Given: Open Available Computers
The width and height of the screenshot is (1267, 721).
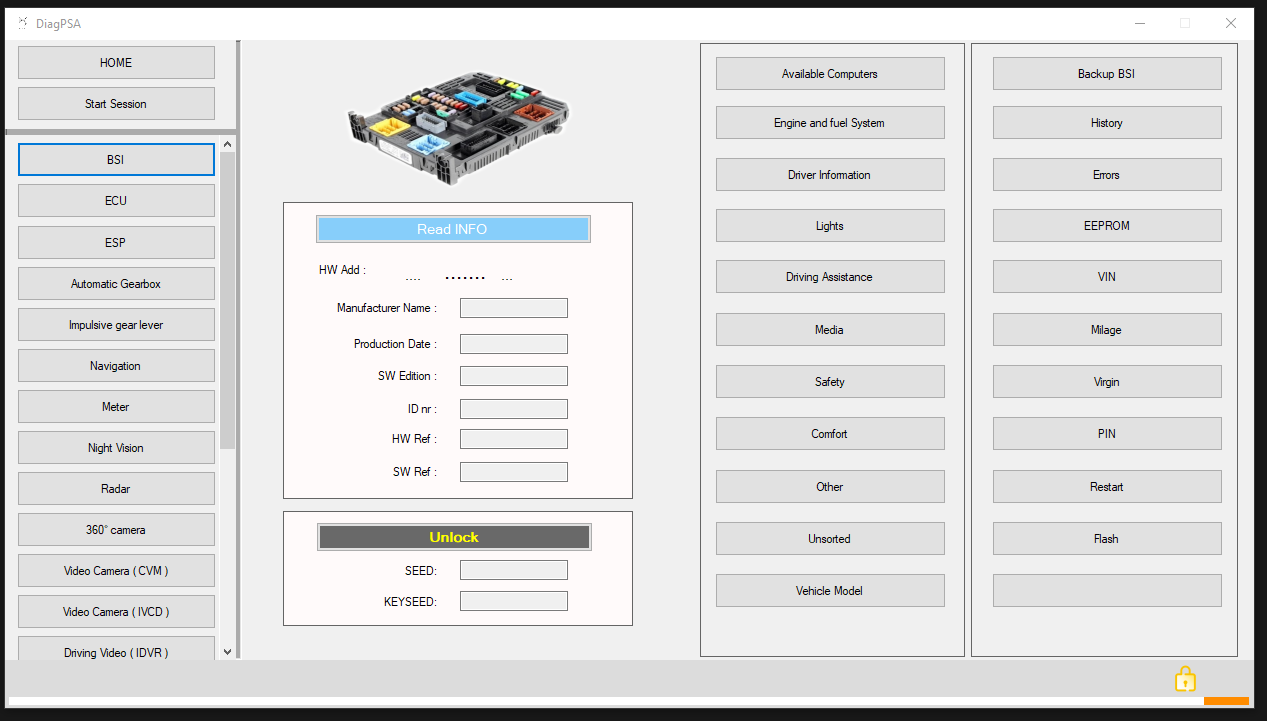Looking at the screenshot, I should [830, 73].
